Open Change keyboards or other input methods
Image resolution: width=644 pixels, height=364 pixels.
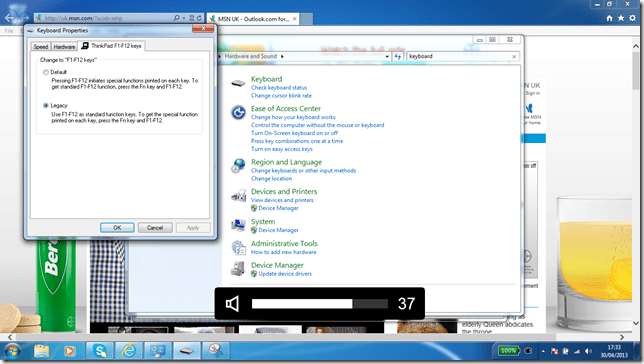[304, 170]
